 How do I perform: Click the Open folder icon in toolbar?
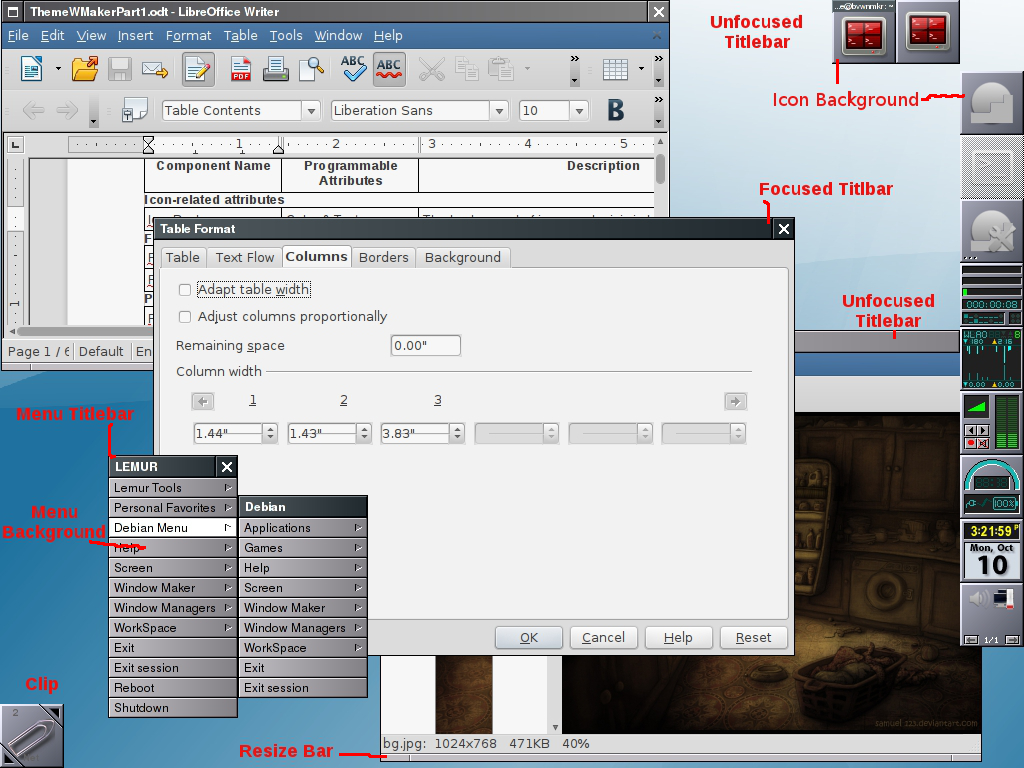pos(85,69)
